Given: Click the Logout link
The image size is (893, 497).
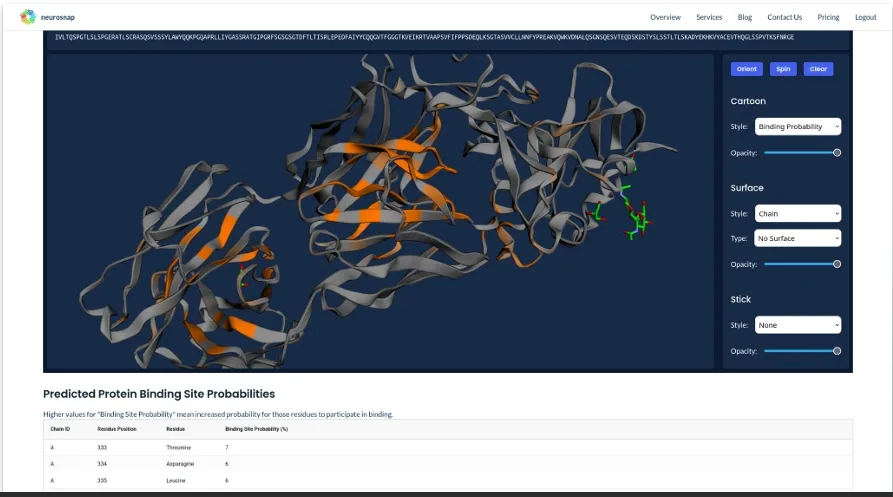Looking at the screenshot, I should [865, 17].
